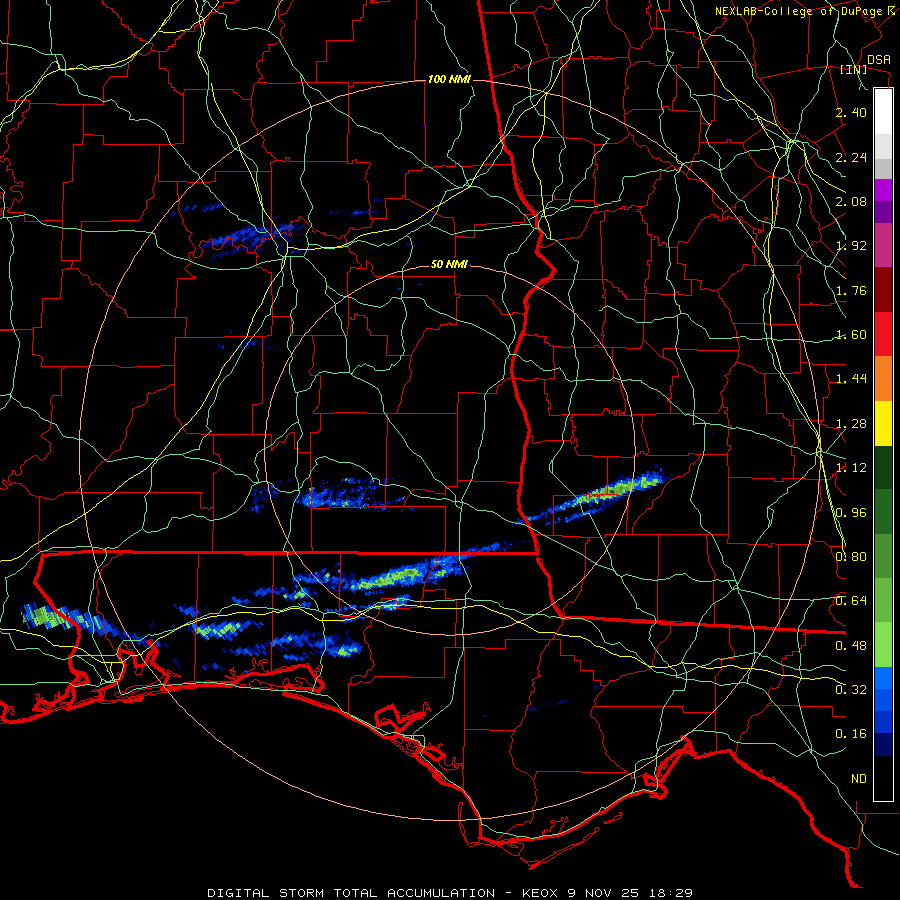Click the NEXLAB-College of DuPage label

798,11
